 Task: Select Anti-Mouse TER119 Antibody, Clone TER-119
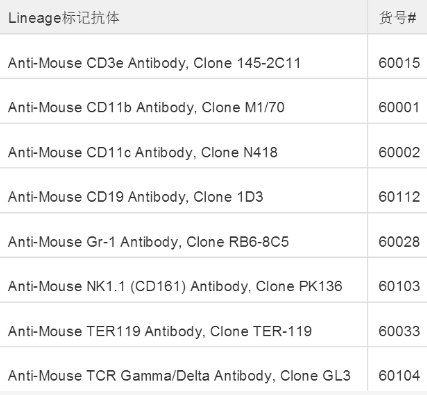160,331
